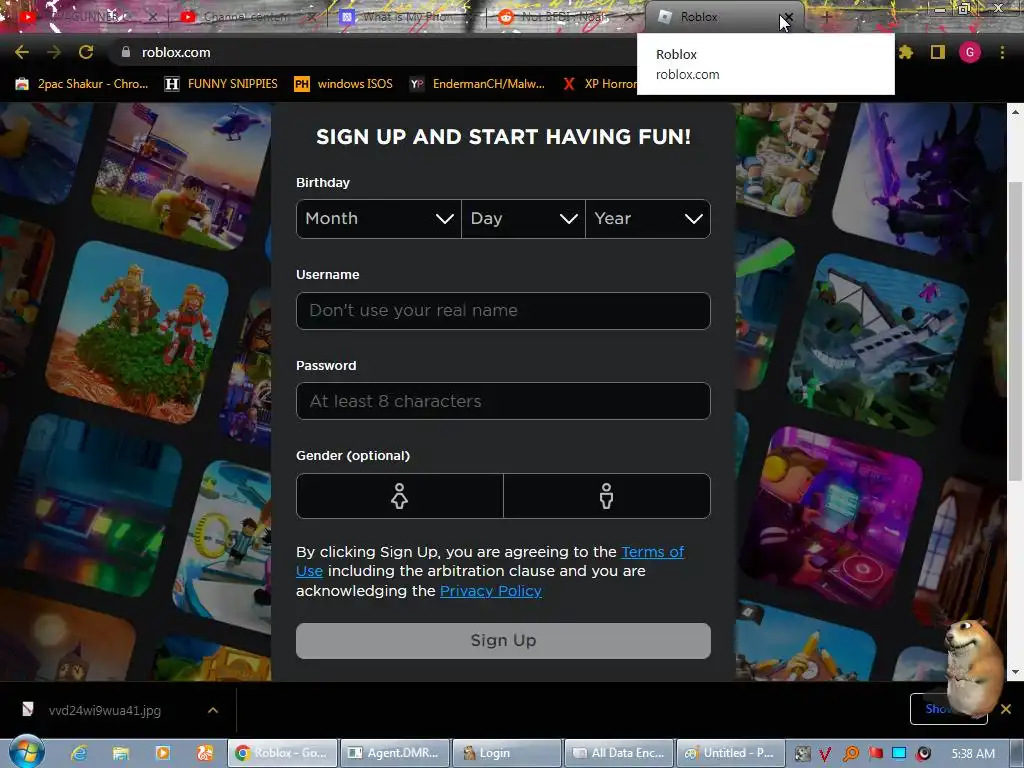
Task: Expand the Year birthday dropdown
Action: (648, 219)
